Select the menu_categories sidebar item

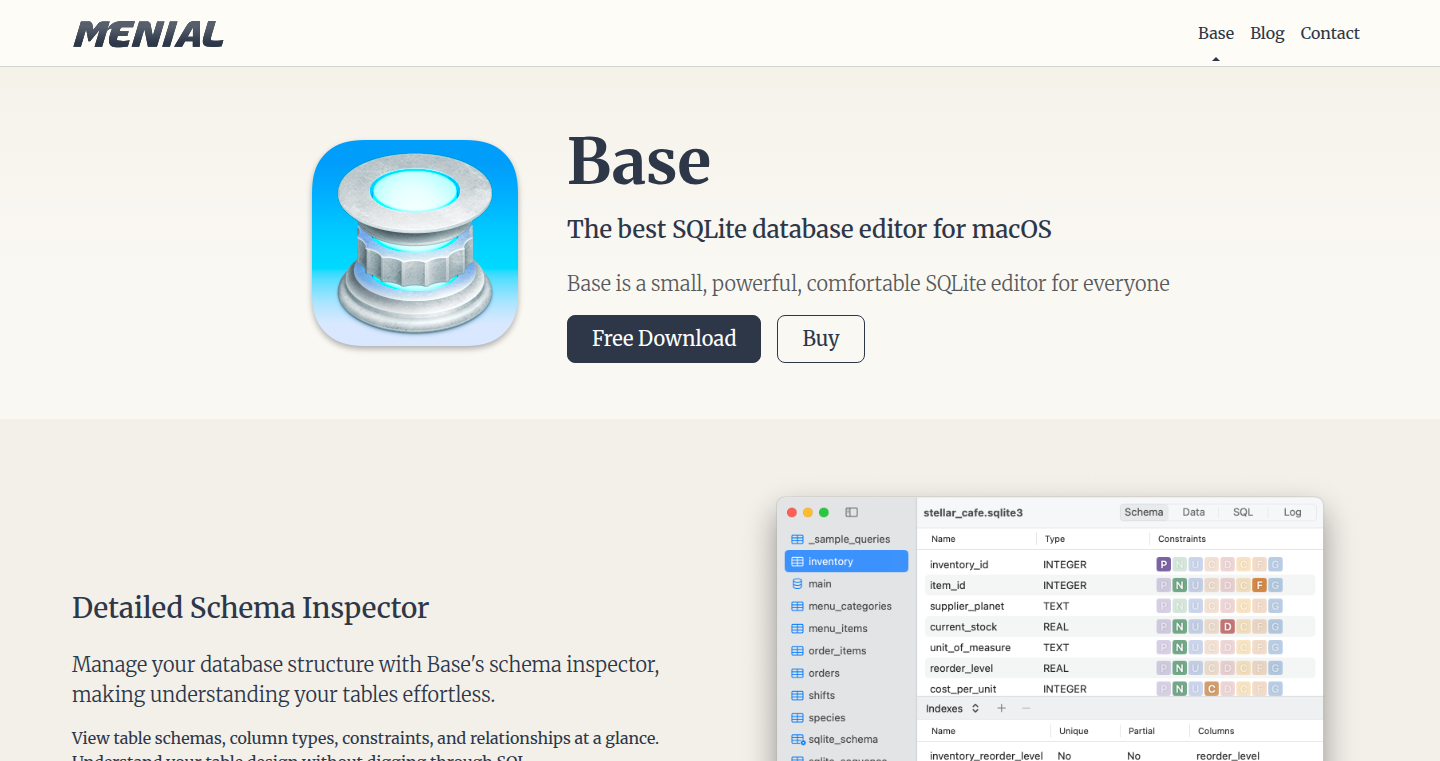(x=846, y=606)
